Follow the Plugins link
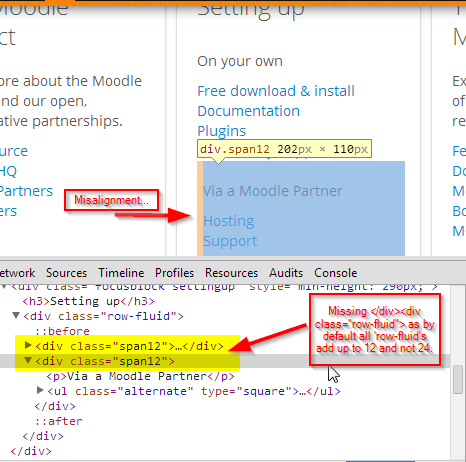The image size is (466, 462). [221, 131]
